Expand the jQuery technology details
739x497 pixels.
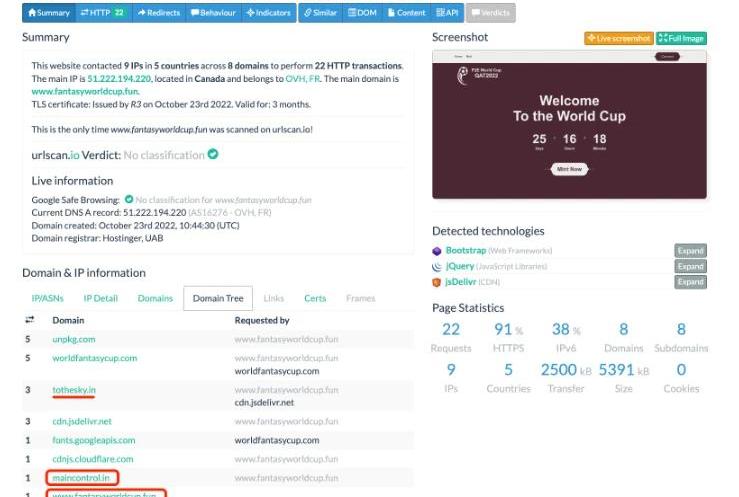690,267
